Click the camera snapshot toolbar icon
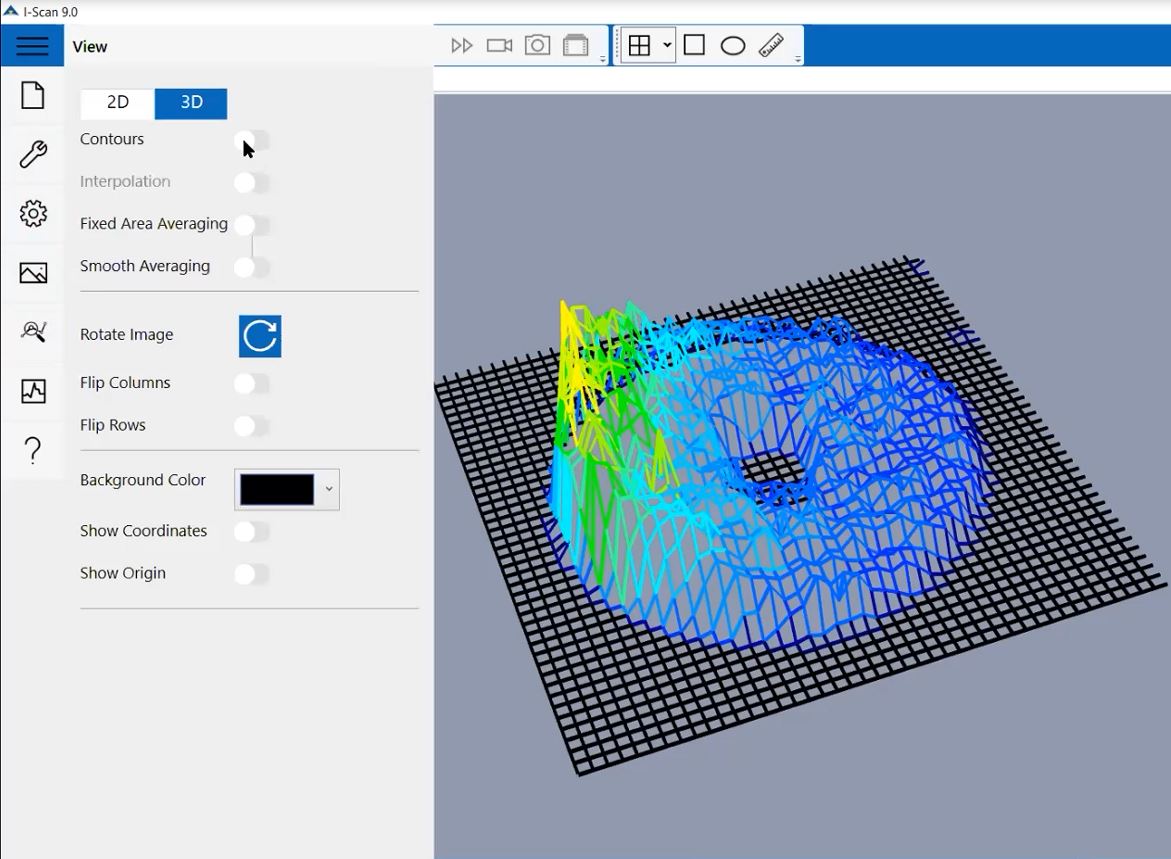The image size is (1171, 859). pyautogui.click(x=537, y=46)
